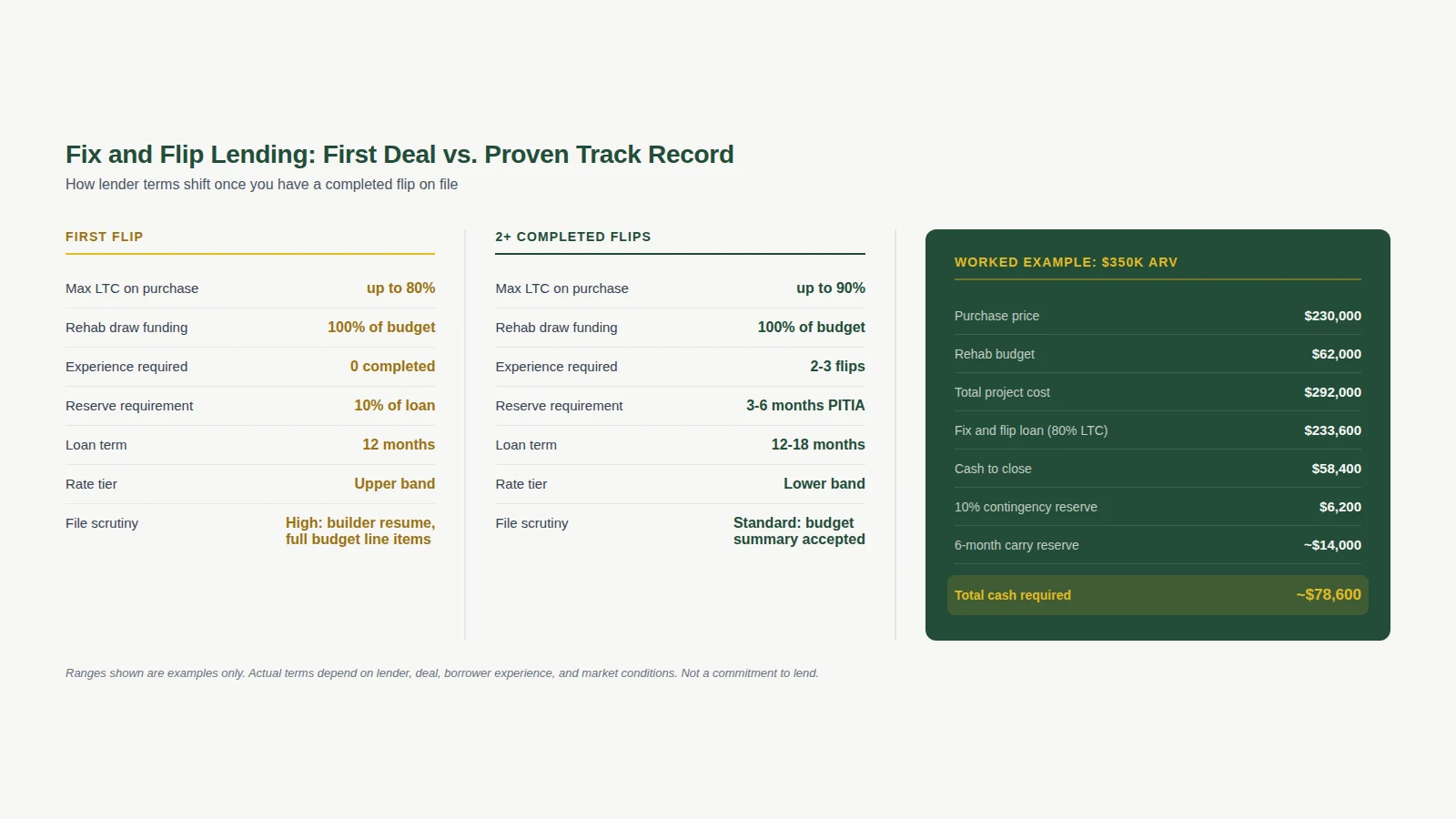Viewport: 1456px width, 819px height.
Task: Click the 'Total cash required' label
Action: click(x=1013, y=595)
